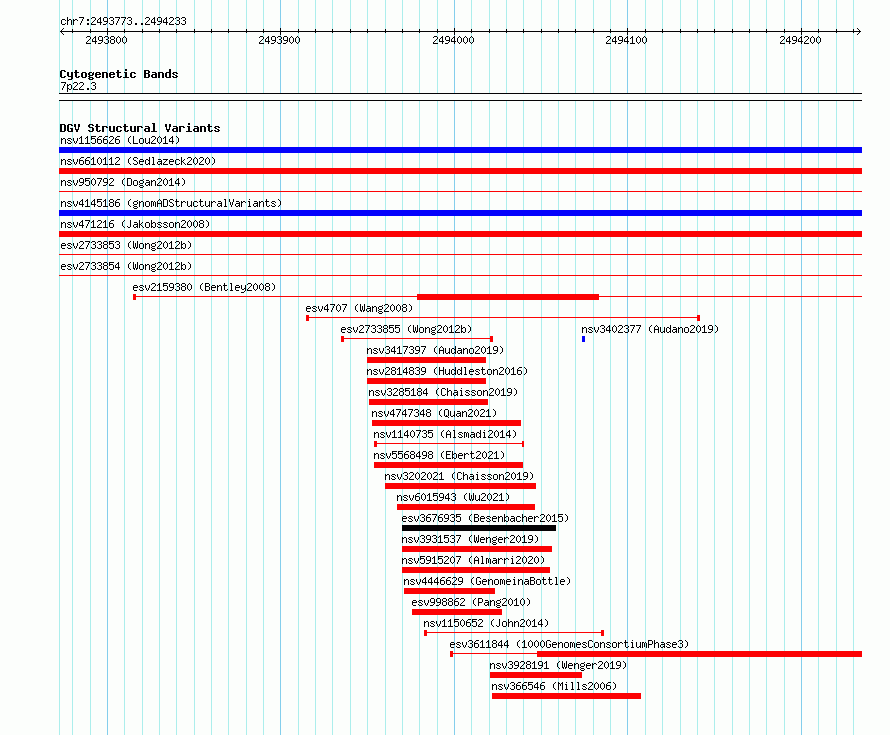Click esv2733855 (Wong2012b) label

coord(406,329)
